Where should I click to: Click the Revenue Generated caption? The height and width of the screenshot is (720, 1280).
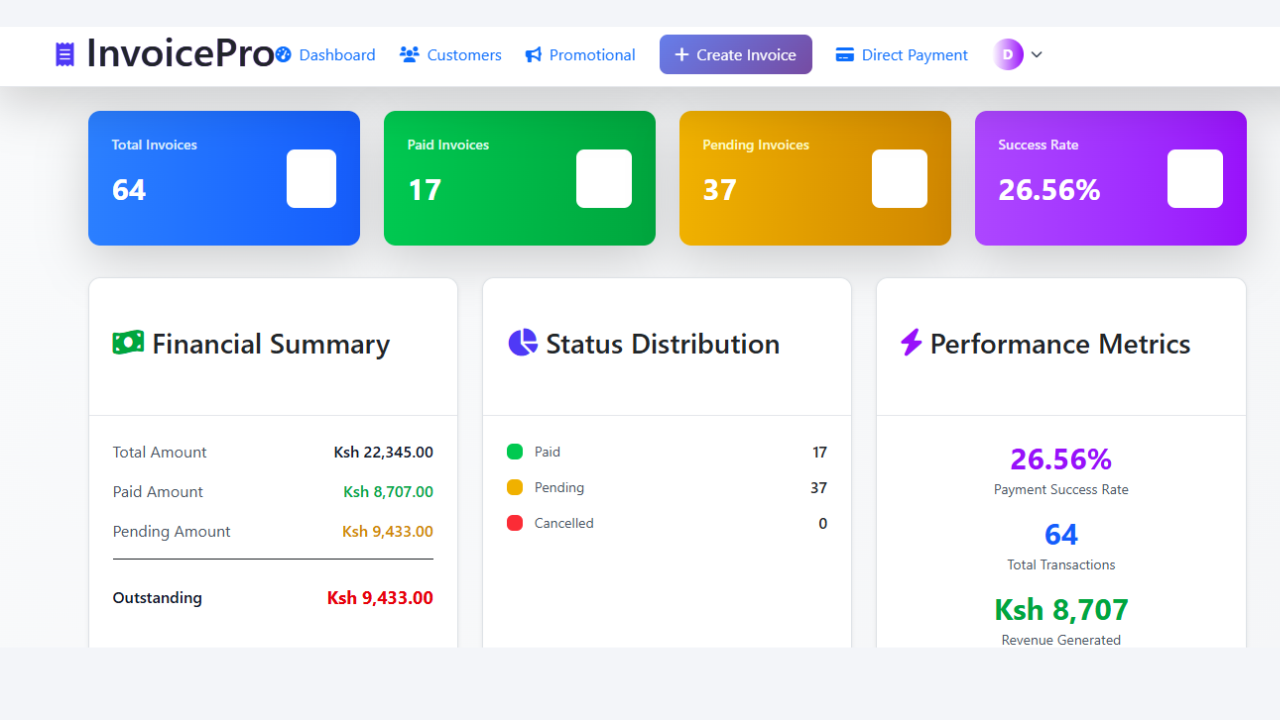(1061, 640)
